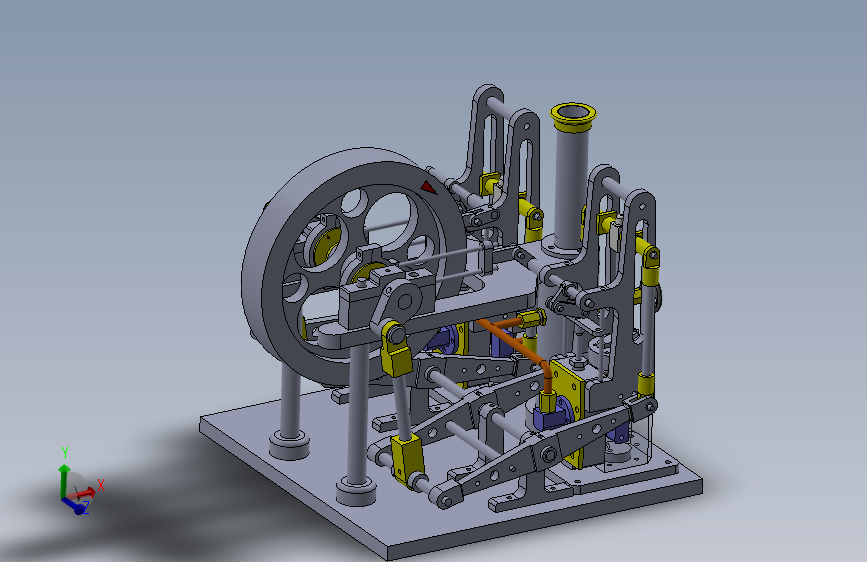Select the yellow flange atop the vertical chimney
Viewport: 867px width, 562px height.
click(573, 116)
